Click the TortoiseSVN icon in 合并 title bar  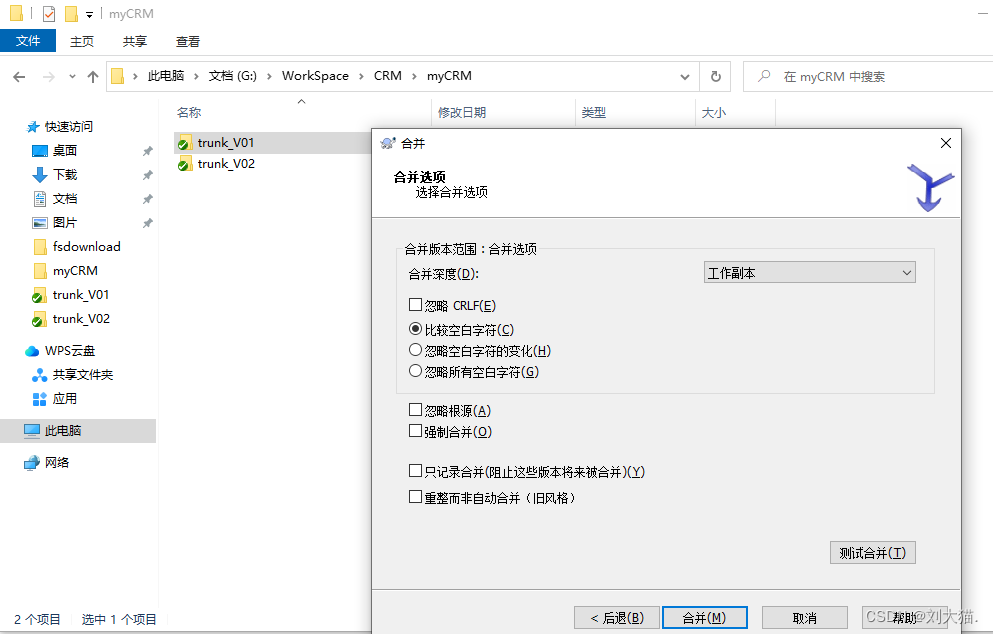click(x=388, y=144)
